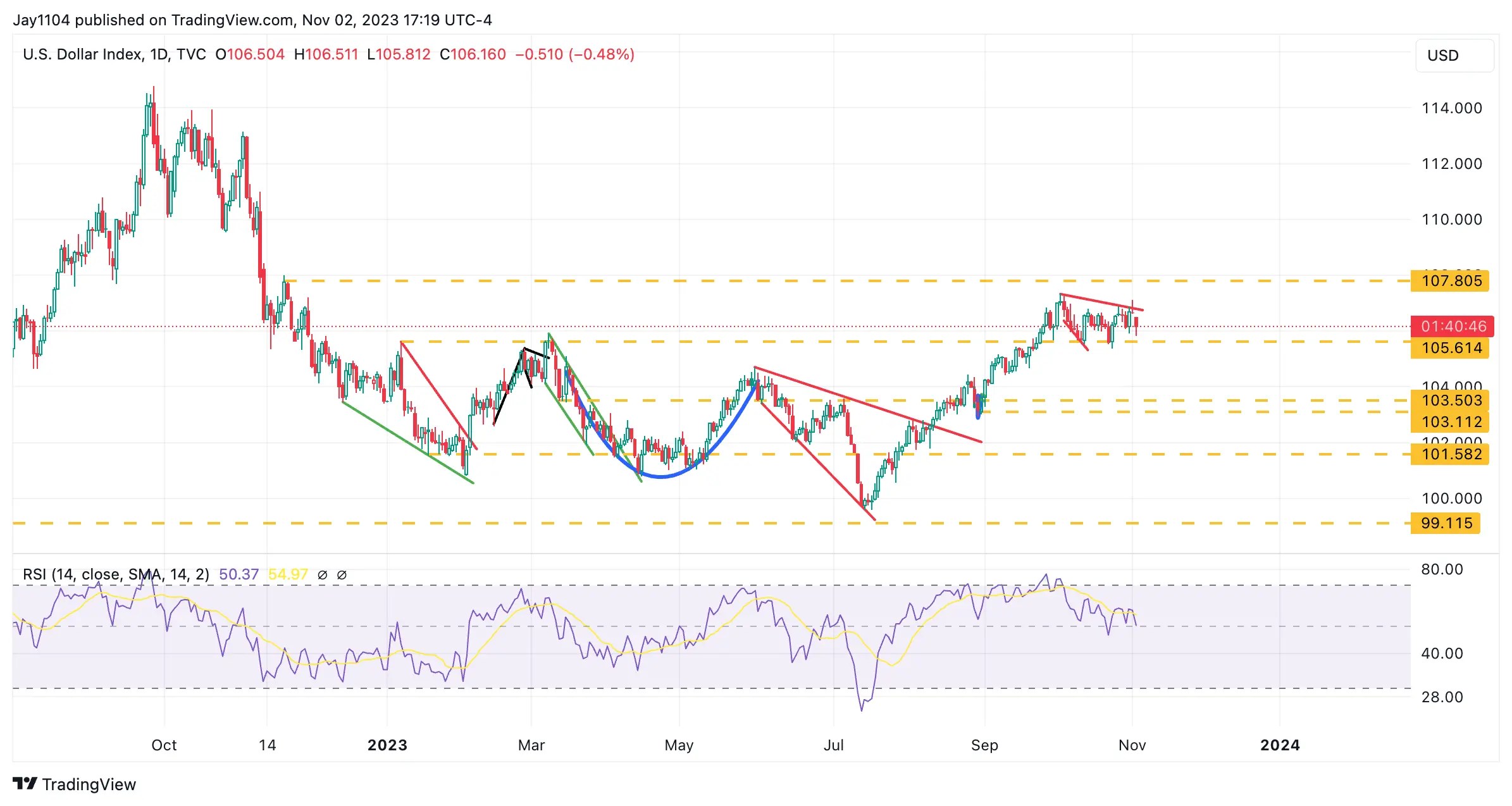1512x806 pixels.
Task: Click the Oct label on time axis
Action: (164, 745)
